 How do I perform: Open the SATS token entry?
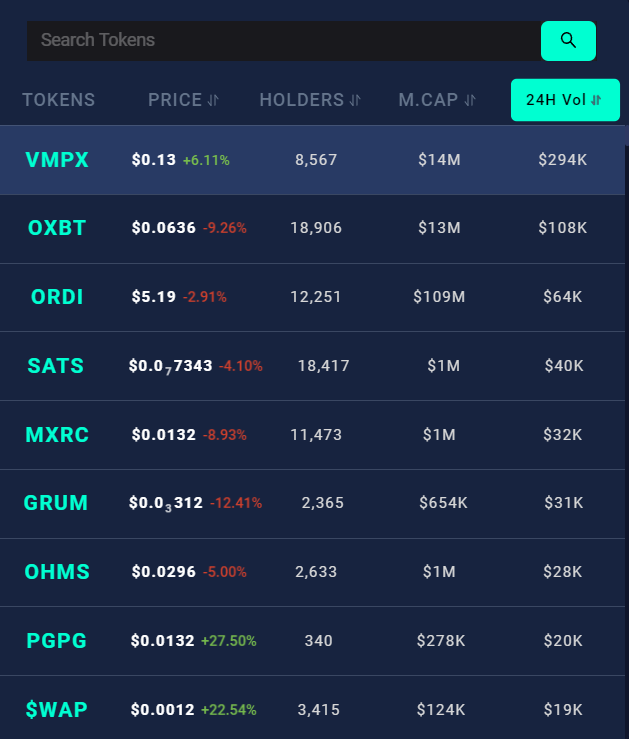[56, 366]
